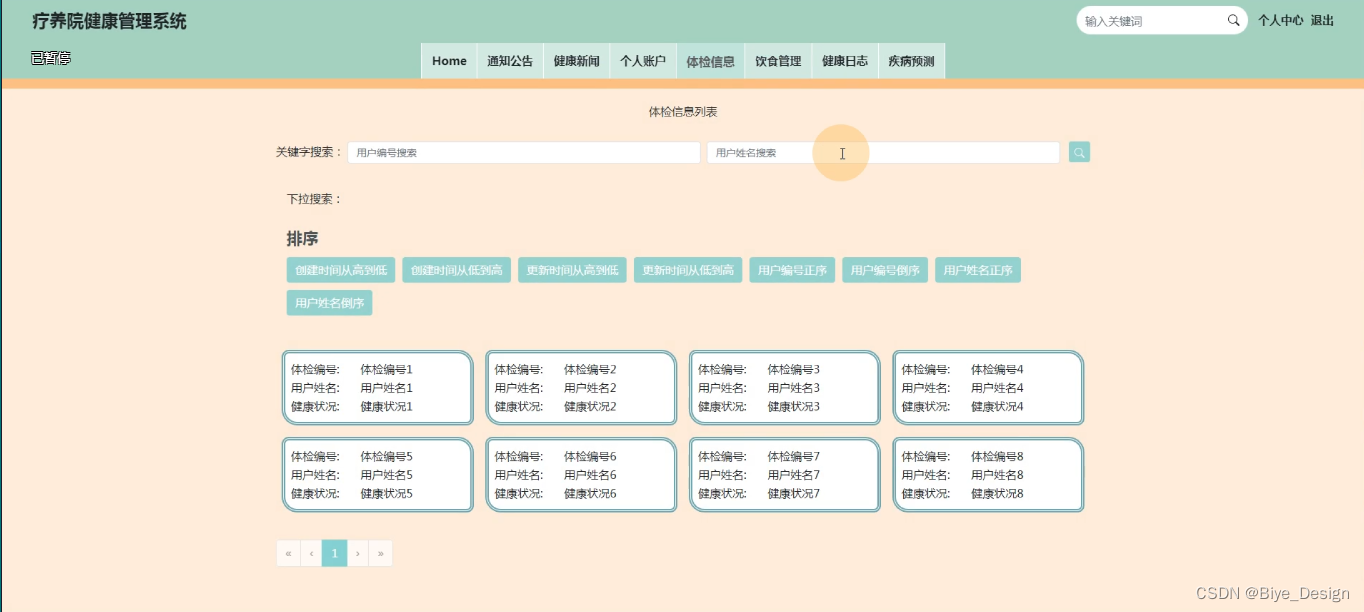Open the 个人账户 tab
1364x612 pixels.
(643, 61)
